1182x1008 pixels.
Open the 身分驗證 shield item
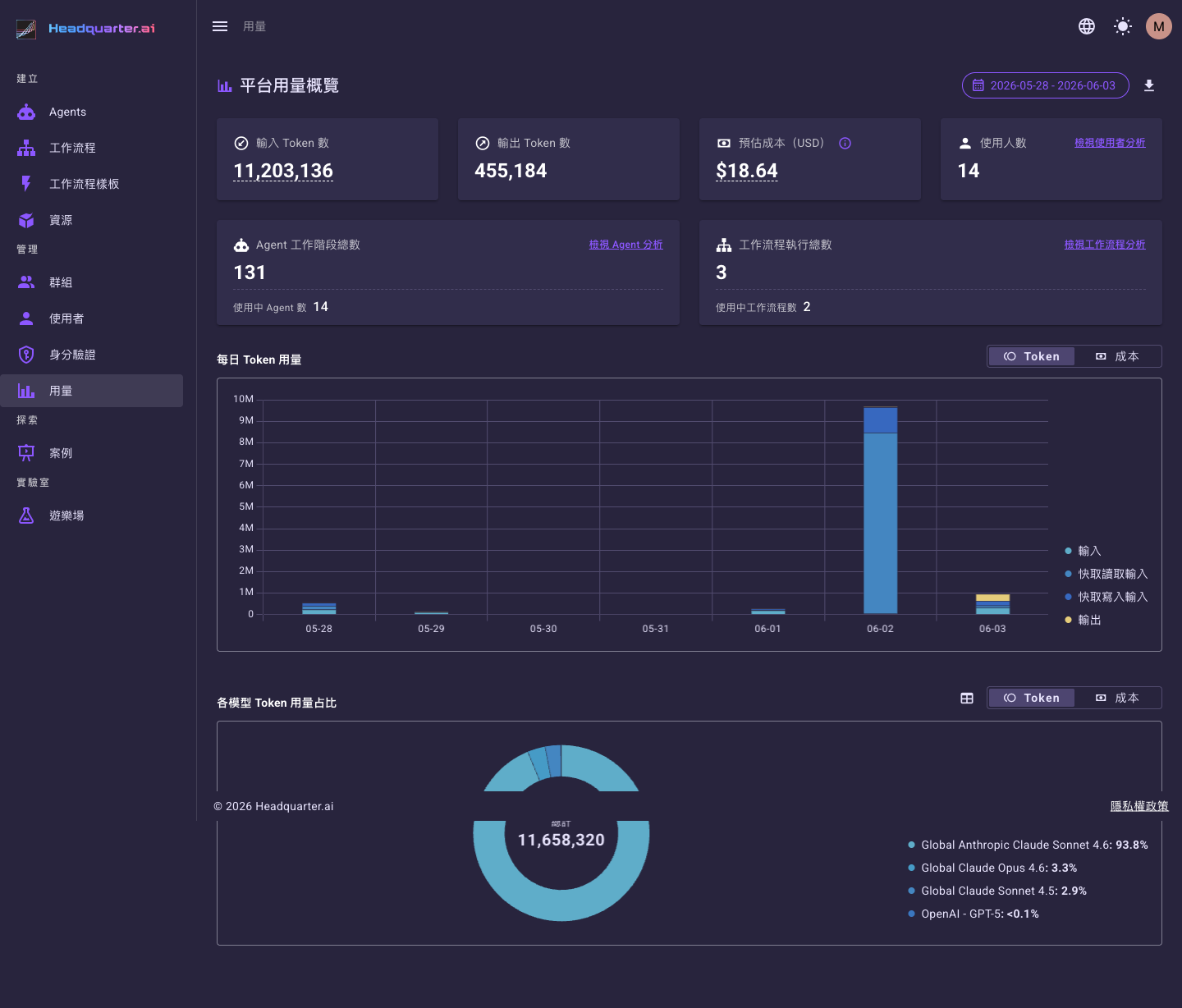[x=91, y=355]
